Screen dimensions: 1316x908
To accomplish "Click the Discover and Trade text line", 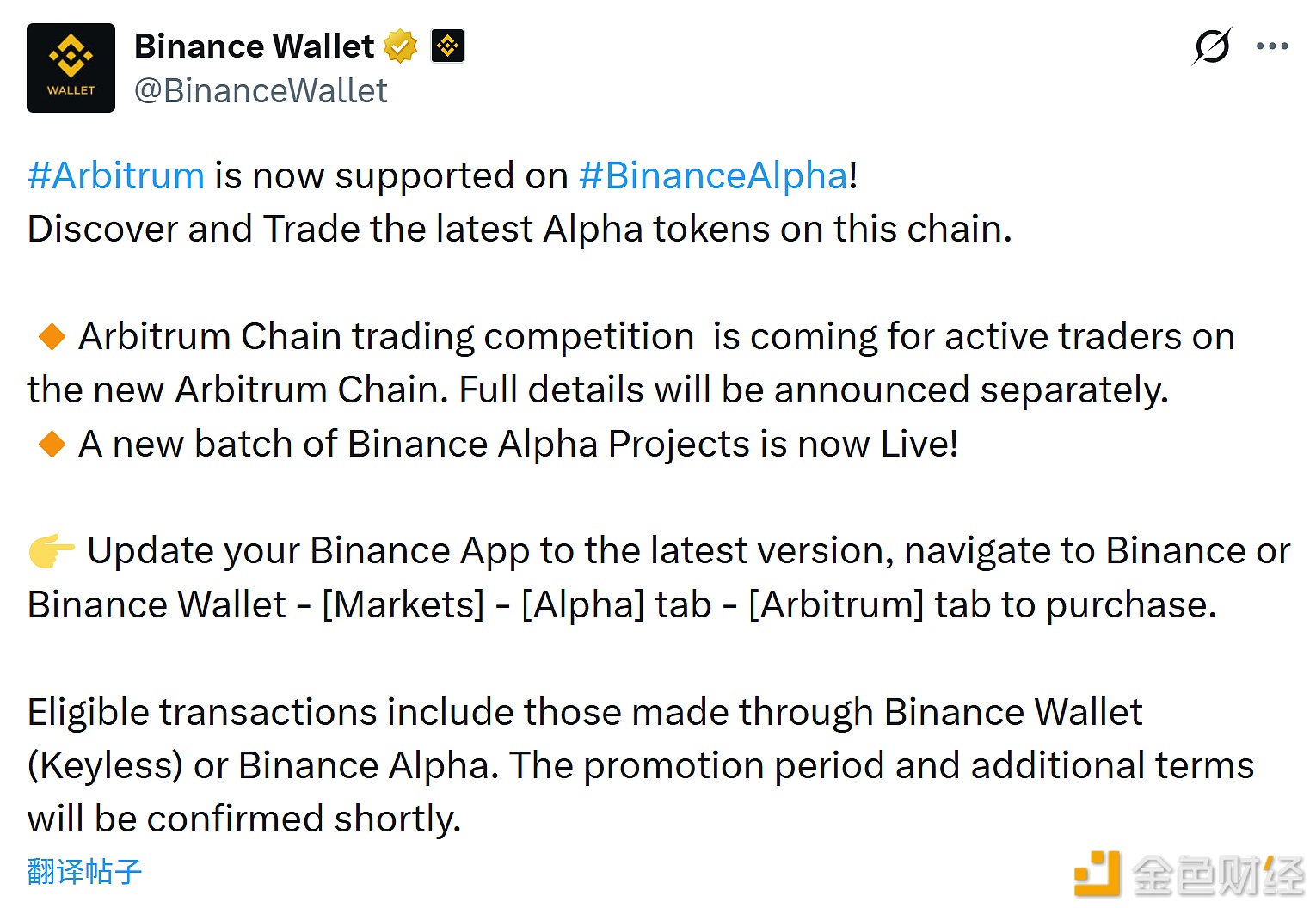I will (x=520, y=230).
